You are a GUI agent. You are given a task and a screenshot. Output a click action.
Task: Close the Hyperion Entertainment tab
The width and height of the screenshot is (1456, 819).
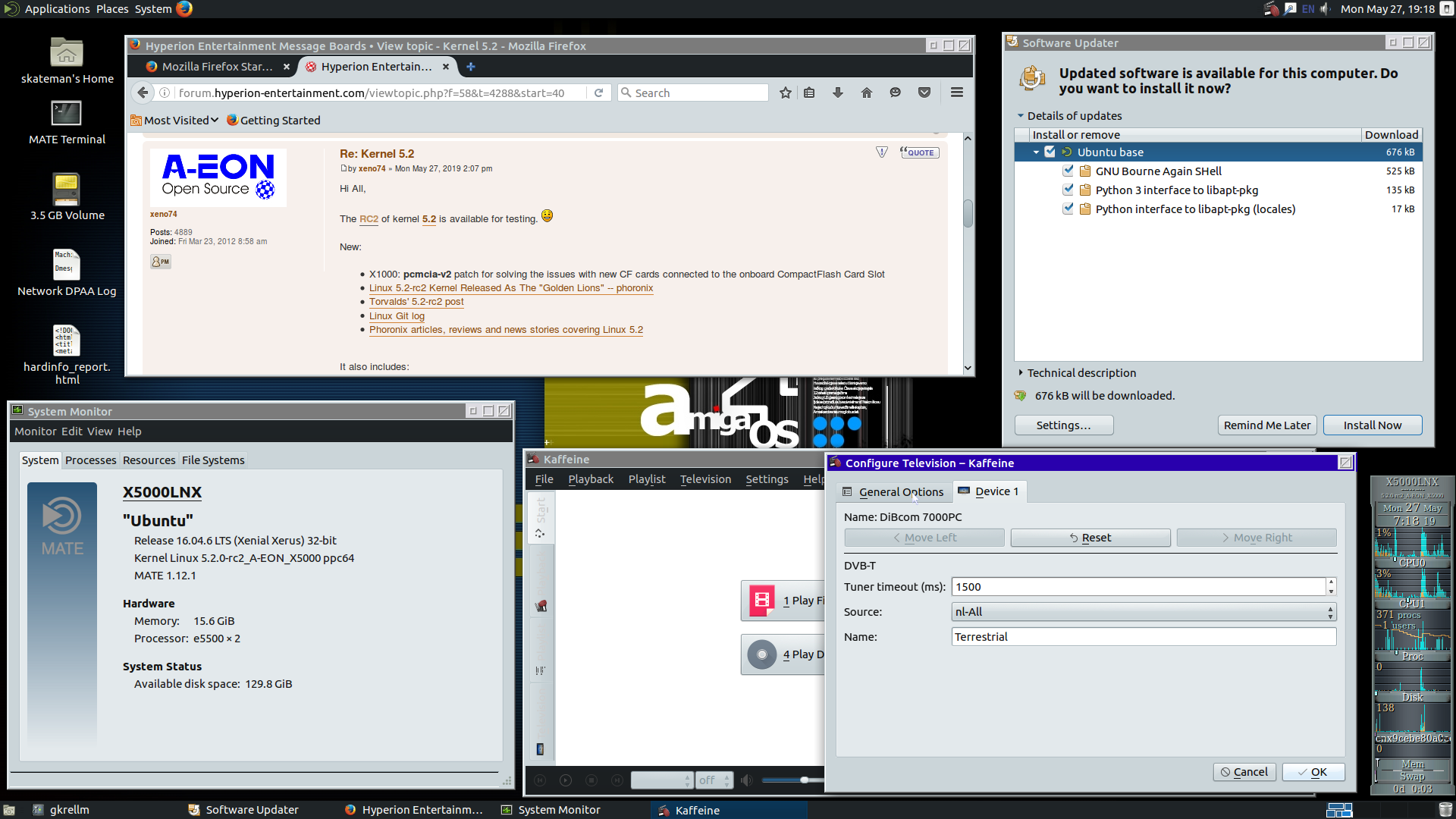coord(446,67)
